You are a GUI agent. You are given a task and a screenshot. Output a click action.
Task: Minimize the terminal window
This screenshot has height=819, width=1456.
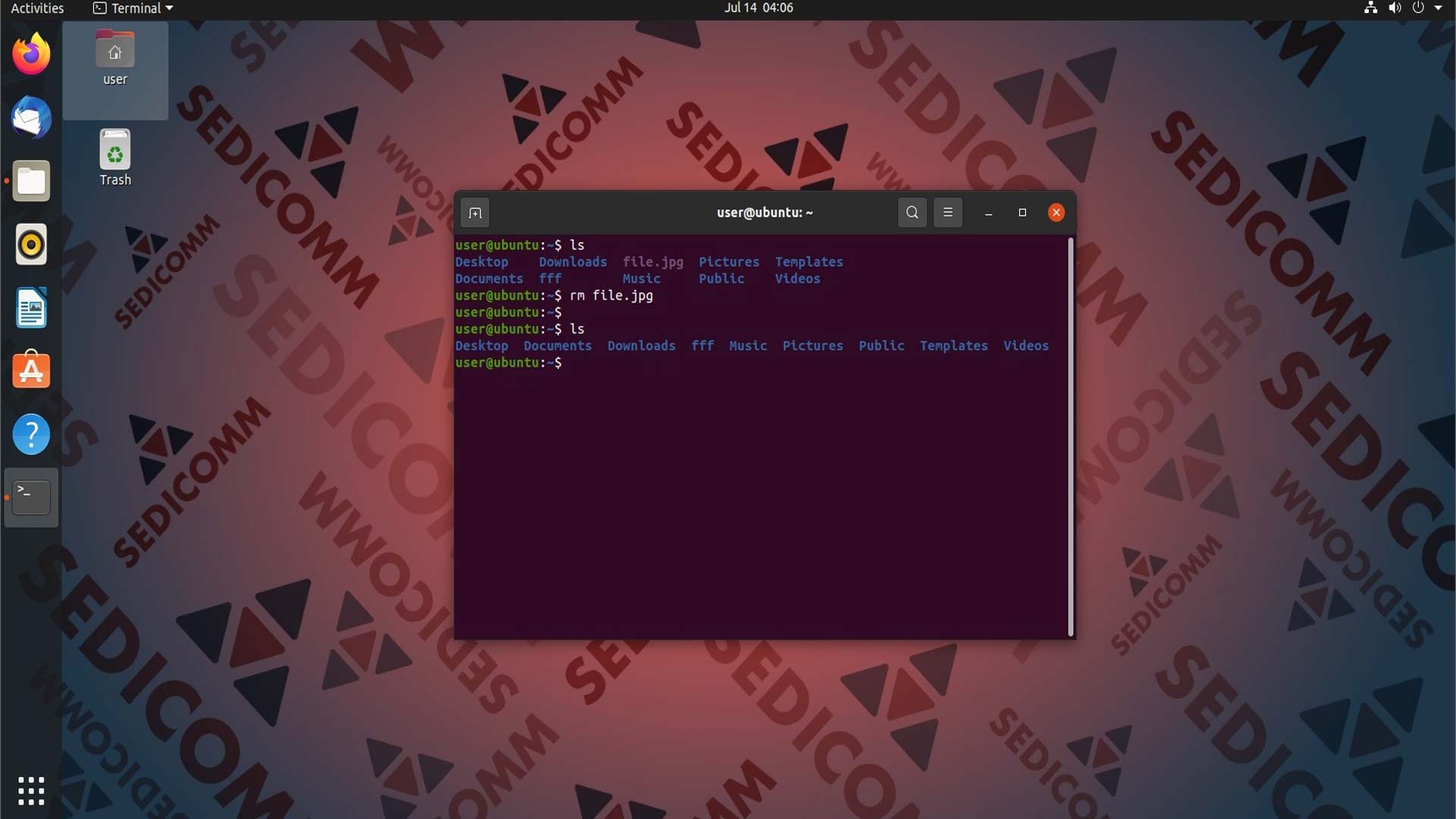tap(989, 213)
